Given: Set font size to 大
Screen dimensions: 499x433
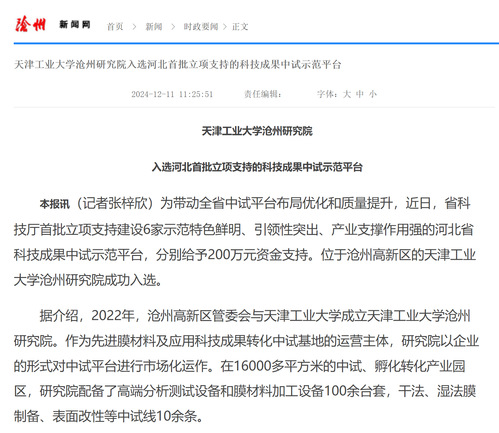Looking at the screenshot, I should 347,94.
